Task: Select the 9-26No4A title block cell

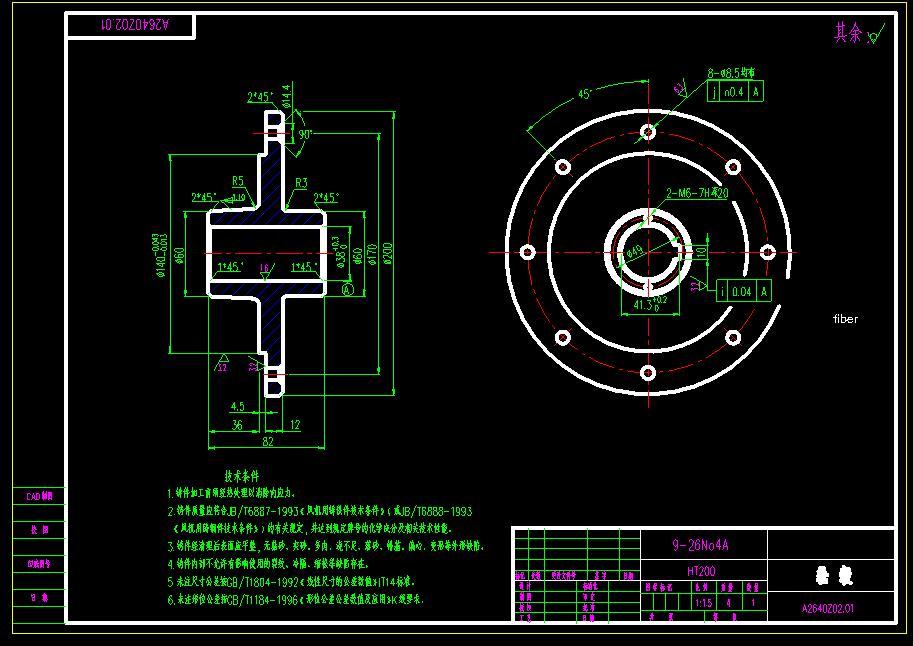Action: [700, 545]
